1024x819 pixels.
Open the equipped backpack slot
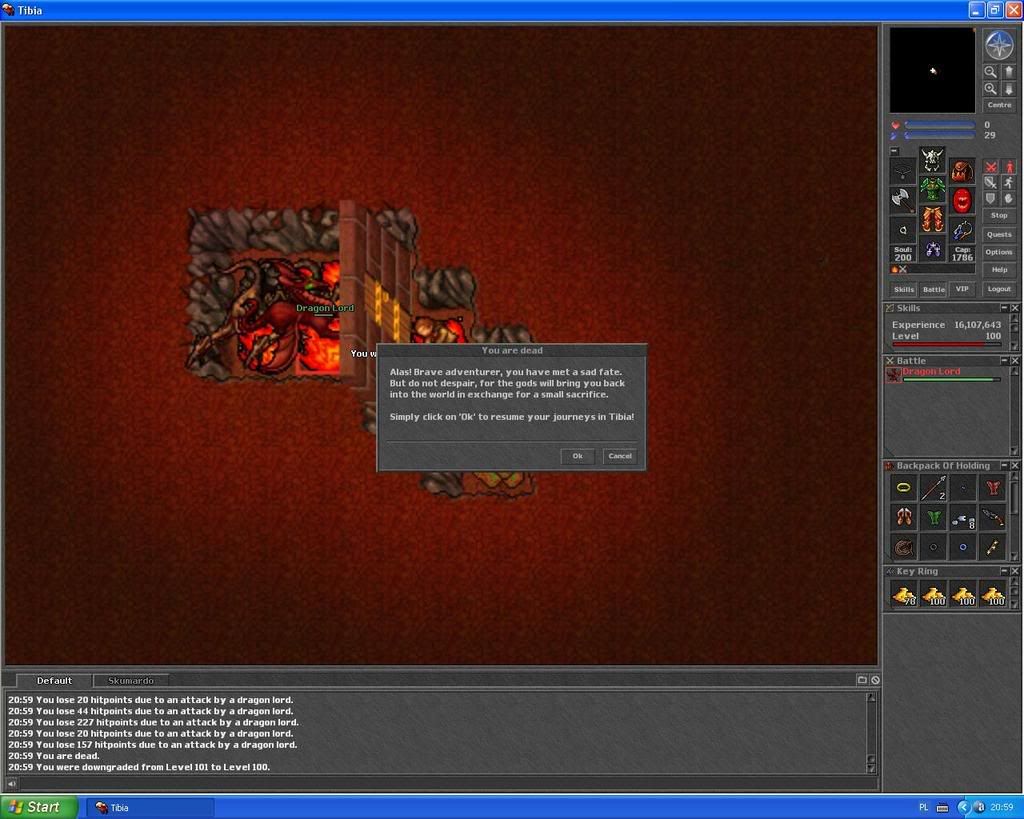[962, 171]
